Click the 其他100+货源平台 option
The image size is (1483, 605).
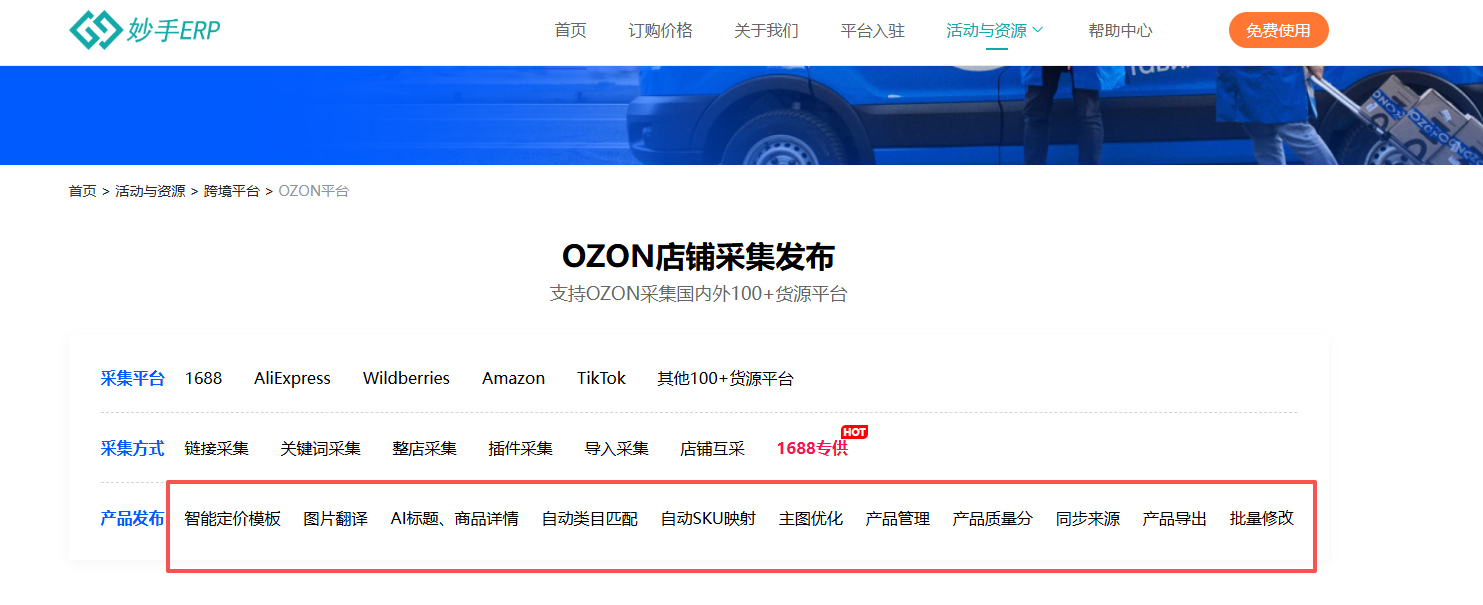click(x=725, y=378)
